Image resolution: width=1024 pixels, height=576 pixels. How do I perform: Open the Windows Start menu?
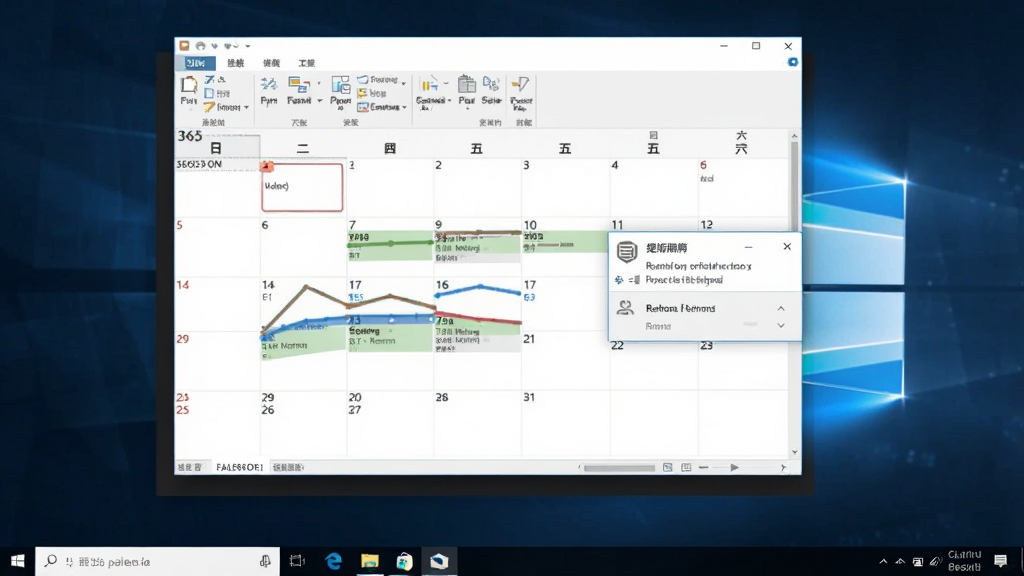pos(18,561)
